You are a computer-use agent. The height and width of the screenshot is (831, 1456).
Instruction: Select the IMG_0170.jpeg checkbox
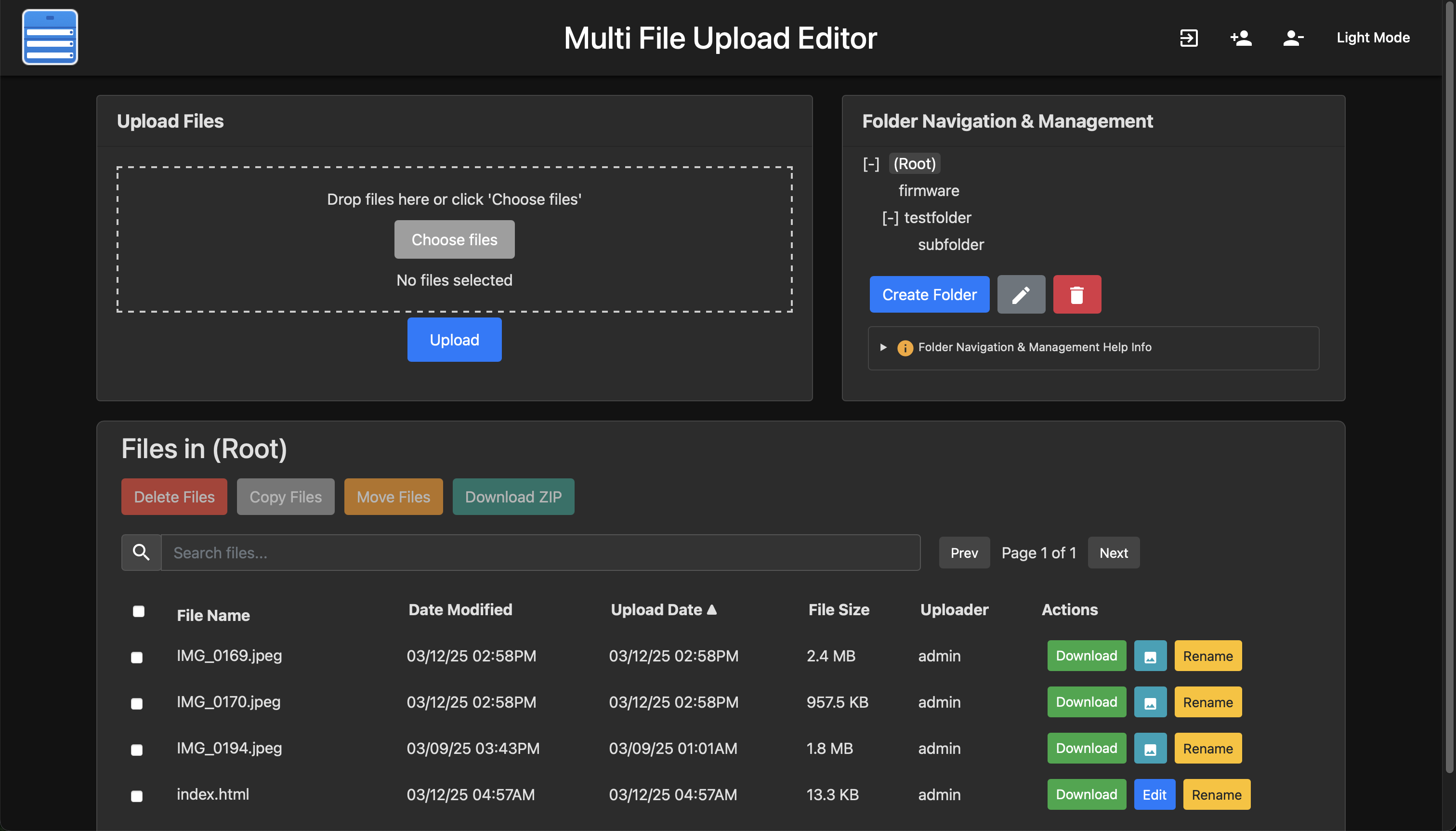pyautogui.click(x=137, y=703)
